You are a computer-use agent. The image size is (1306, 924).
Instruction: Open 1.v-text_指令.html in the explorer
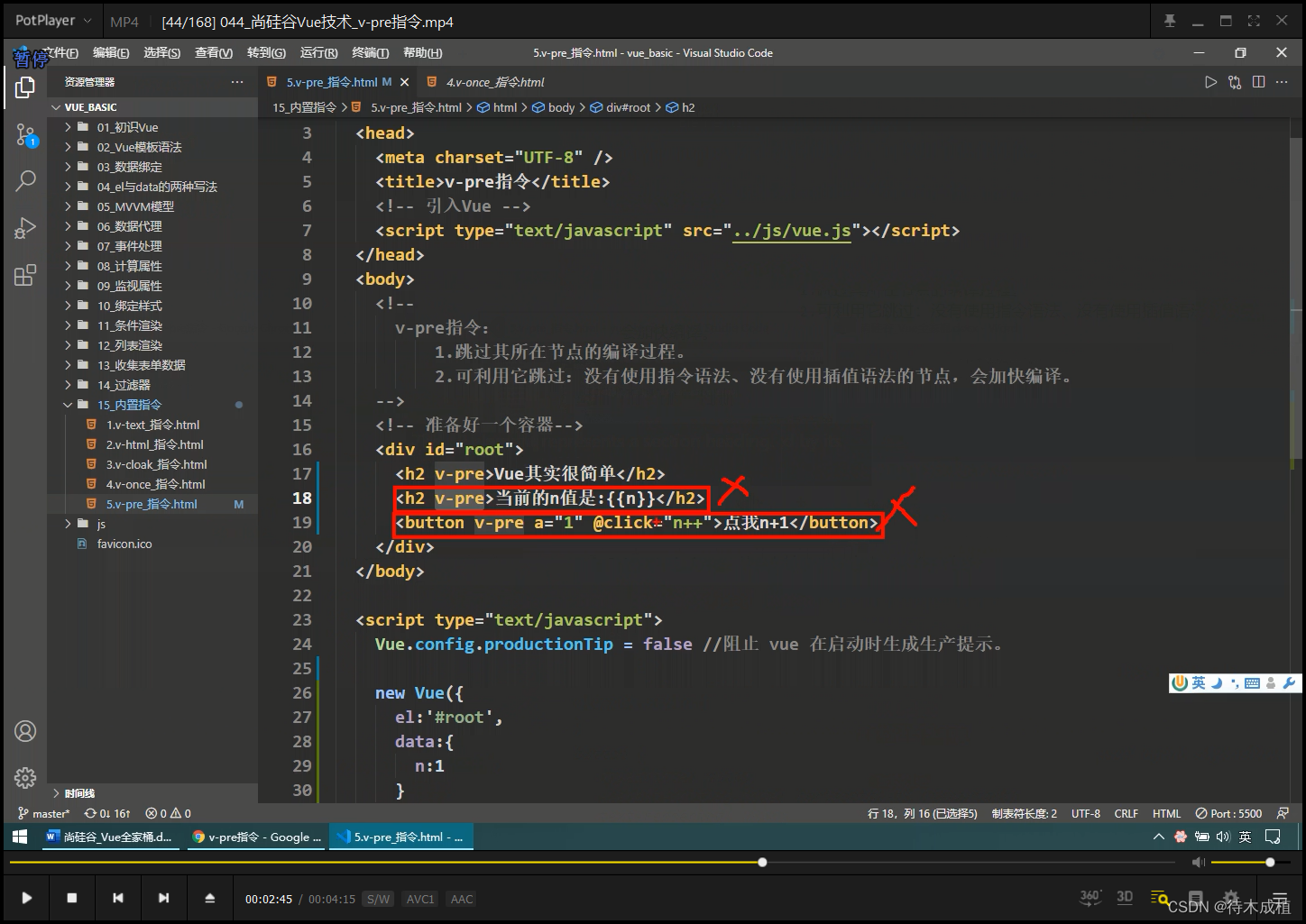click(x=152, y=425)
